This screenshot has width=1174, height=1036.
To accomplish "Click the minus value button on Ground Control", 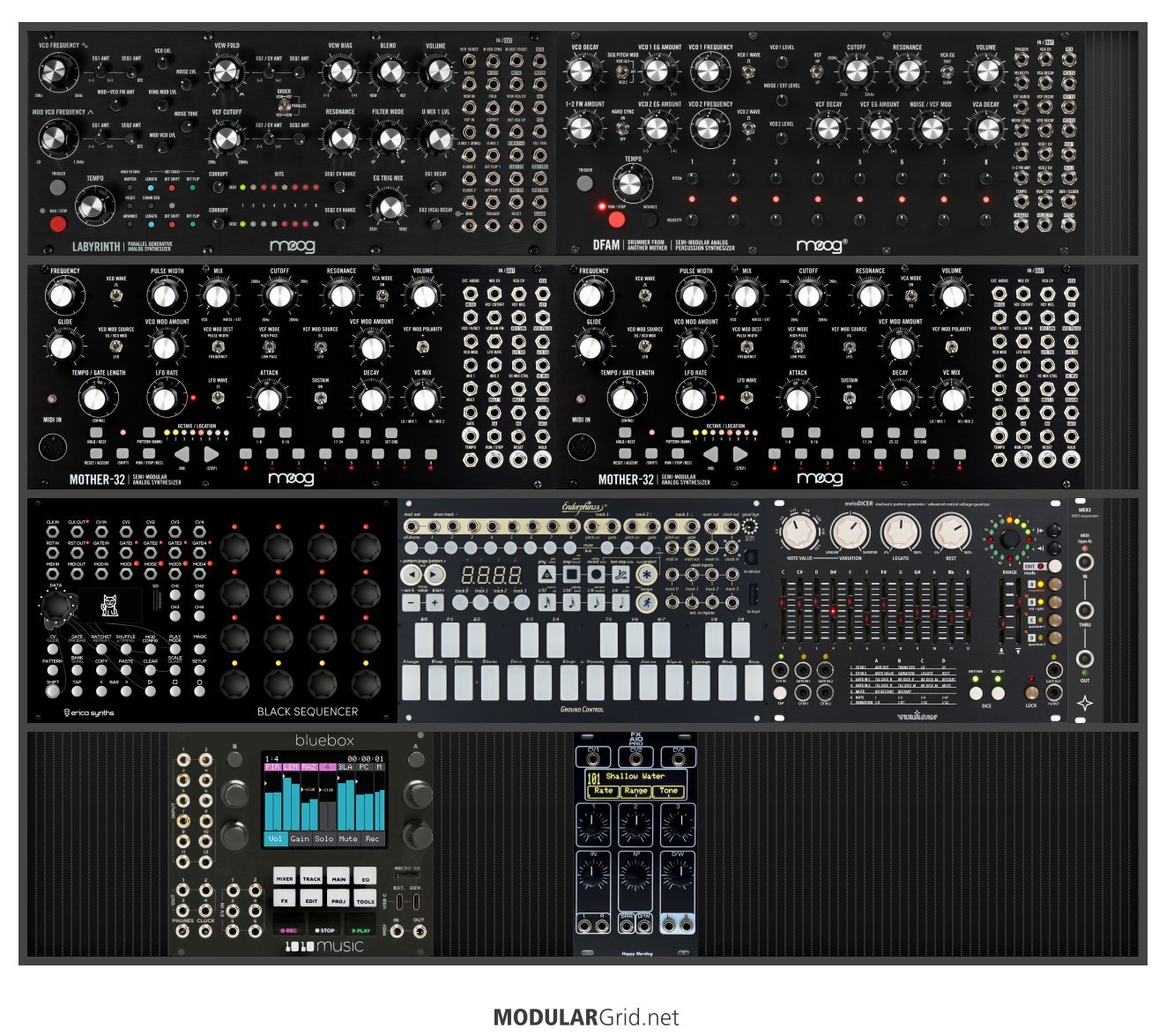I will click(411, 602).
